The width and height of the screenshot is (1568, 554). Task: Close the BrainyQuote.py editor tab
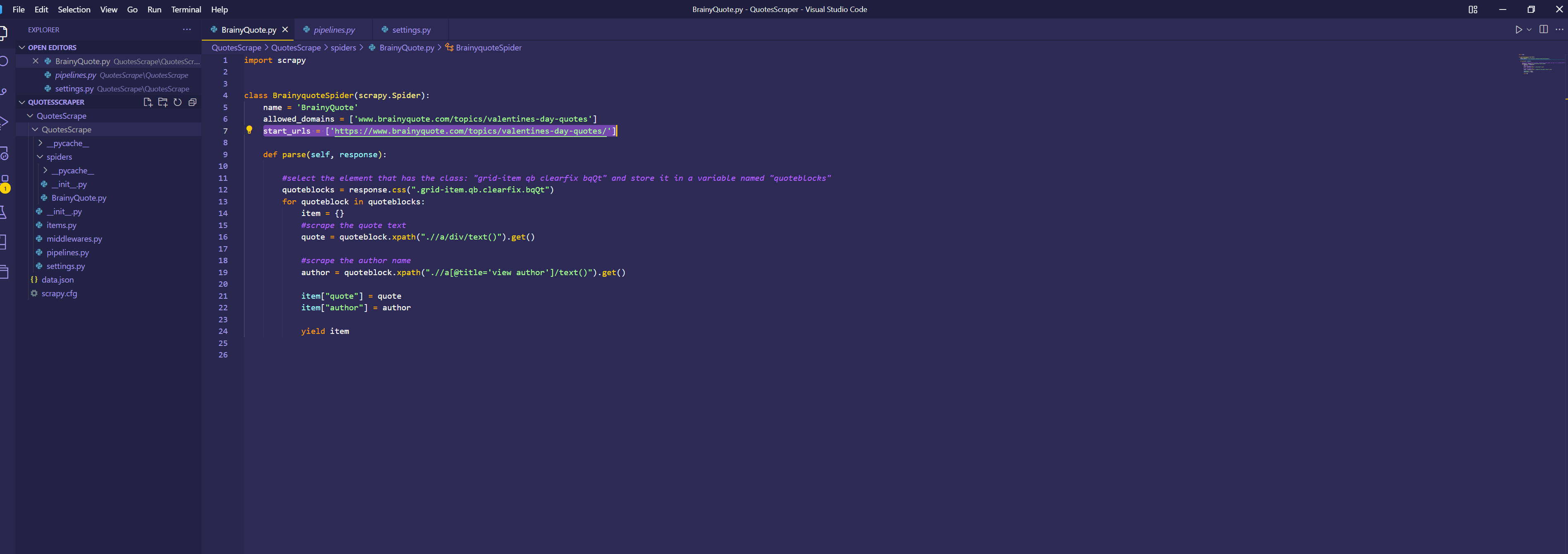click(x=285, y=29)
